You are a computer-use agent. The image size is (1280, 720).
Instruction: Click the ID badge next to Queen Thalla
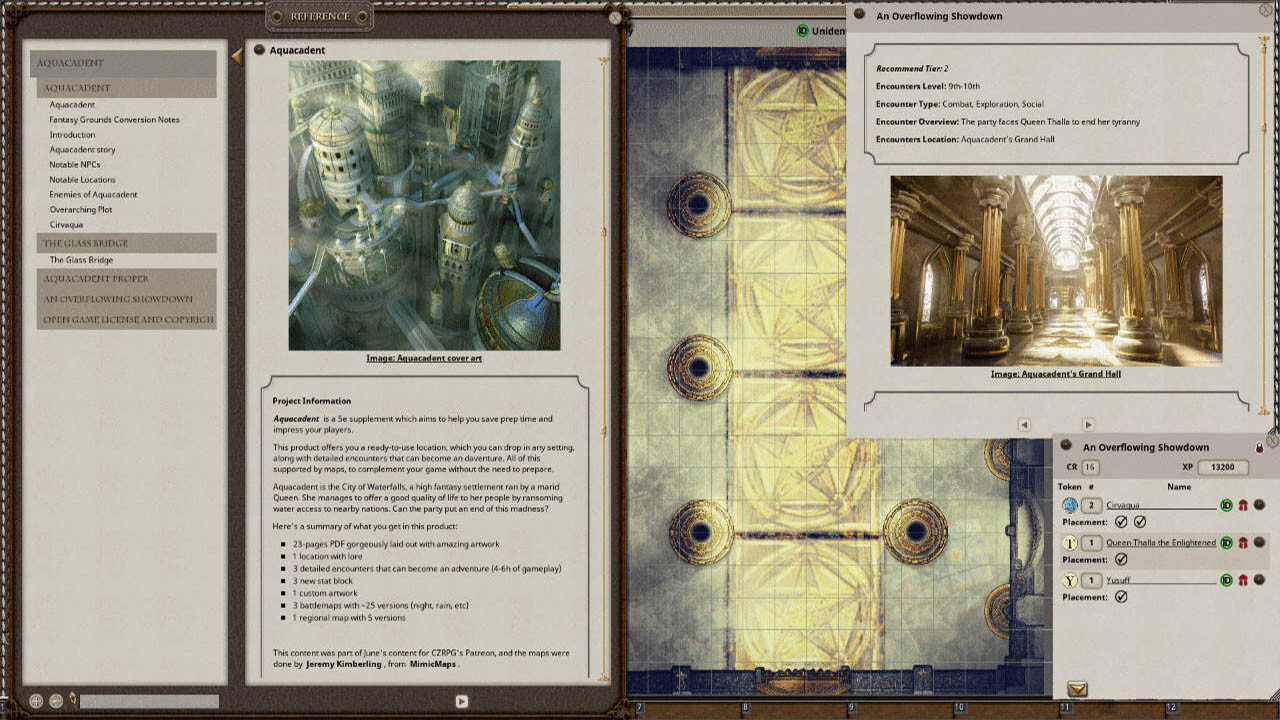(x=1226, y=543)
